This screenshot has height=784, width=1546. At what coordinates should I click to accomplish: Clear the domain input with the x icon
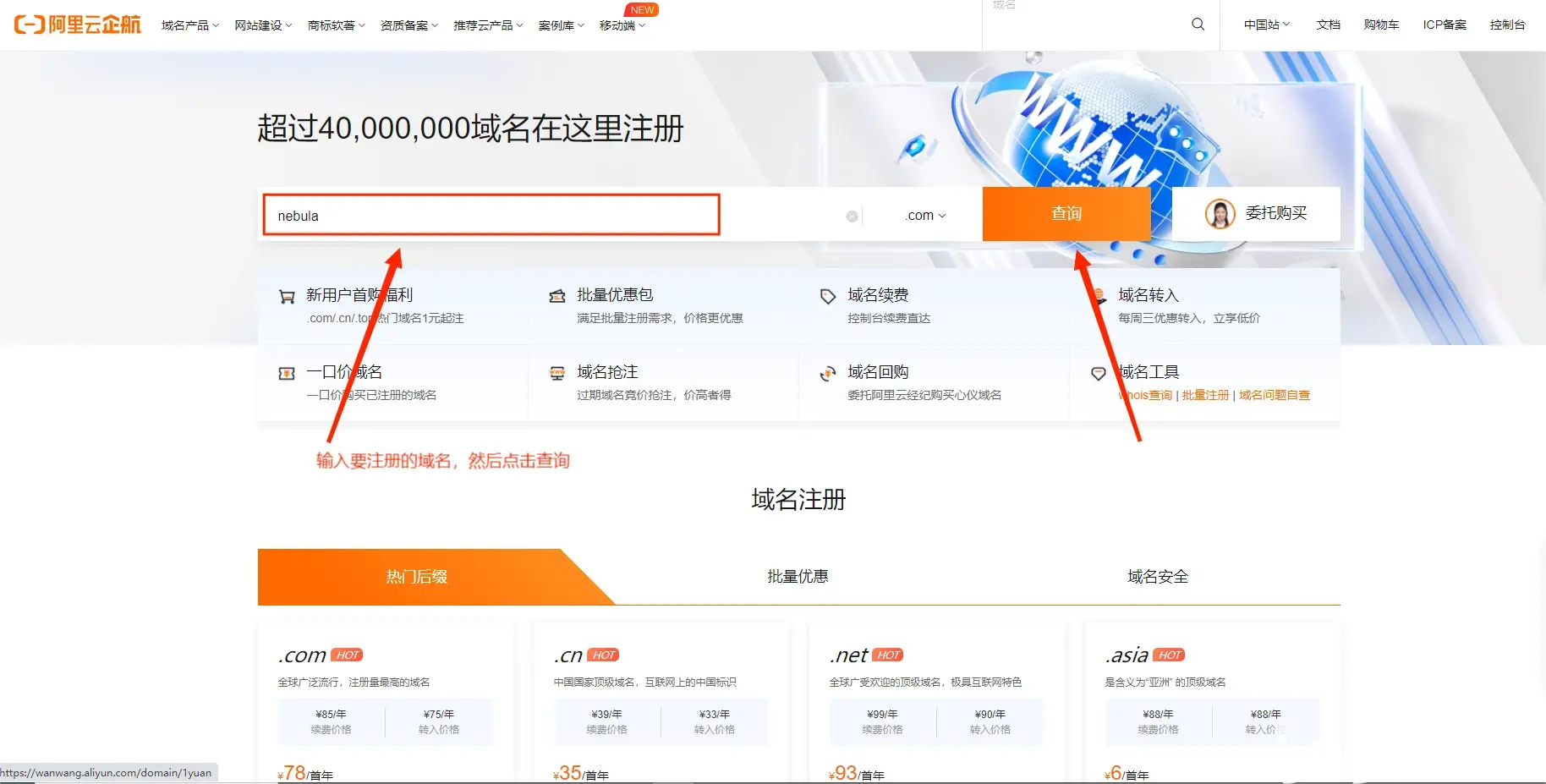pyautogui.click(x=852, y=217)
